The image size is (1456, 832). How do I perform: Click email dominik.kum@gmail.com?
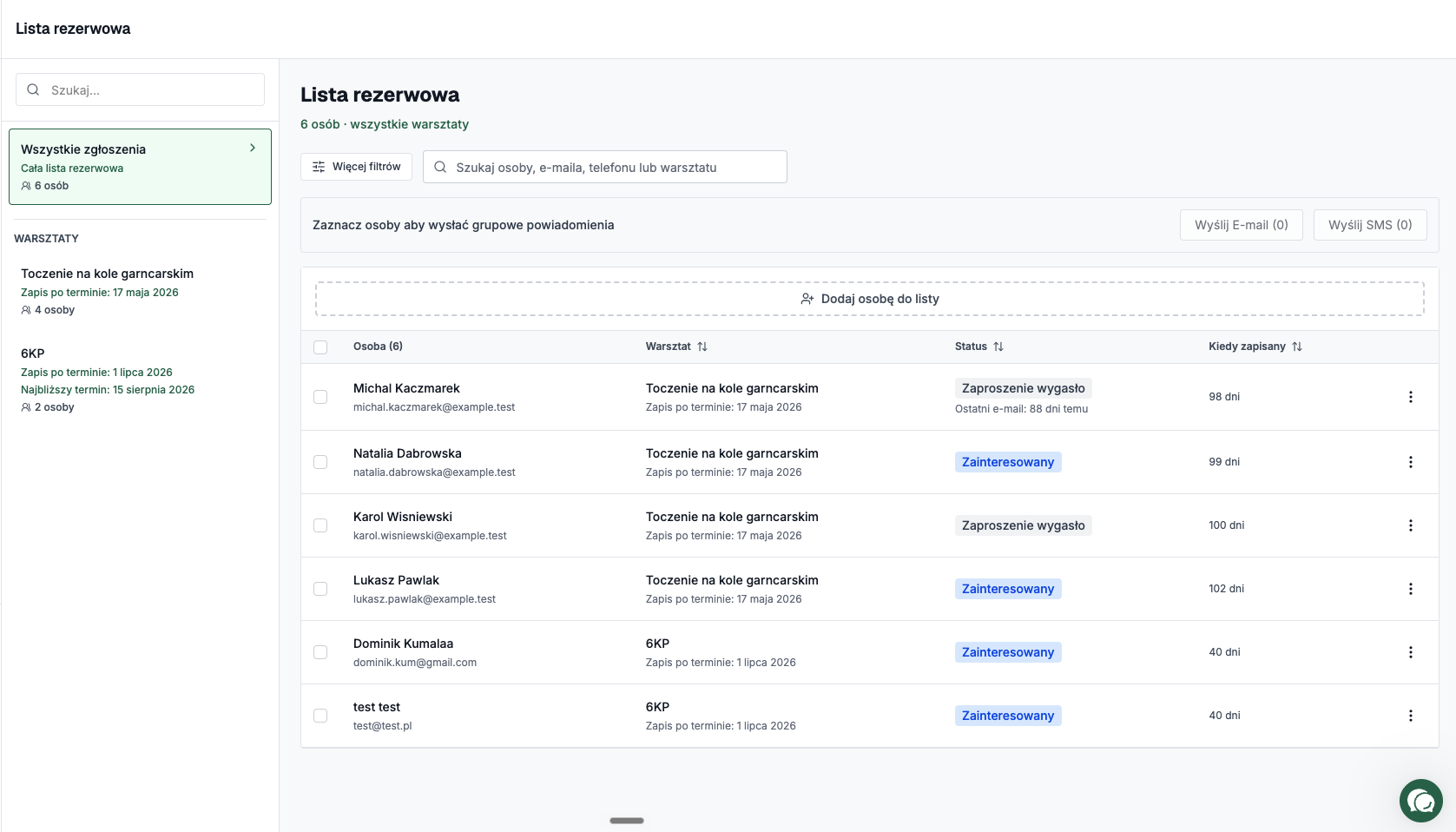pyautogui.click(x=415, y=663)
